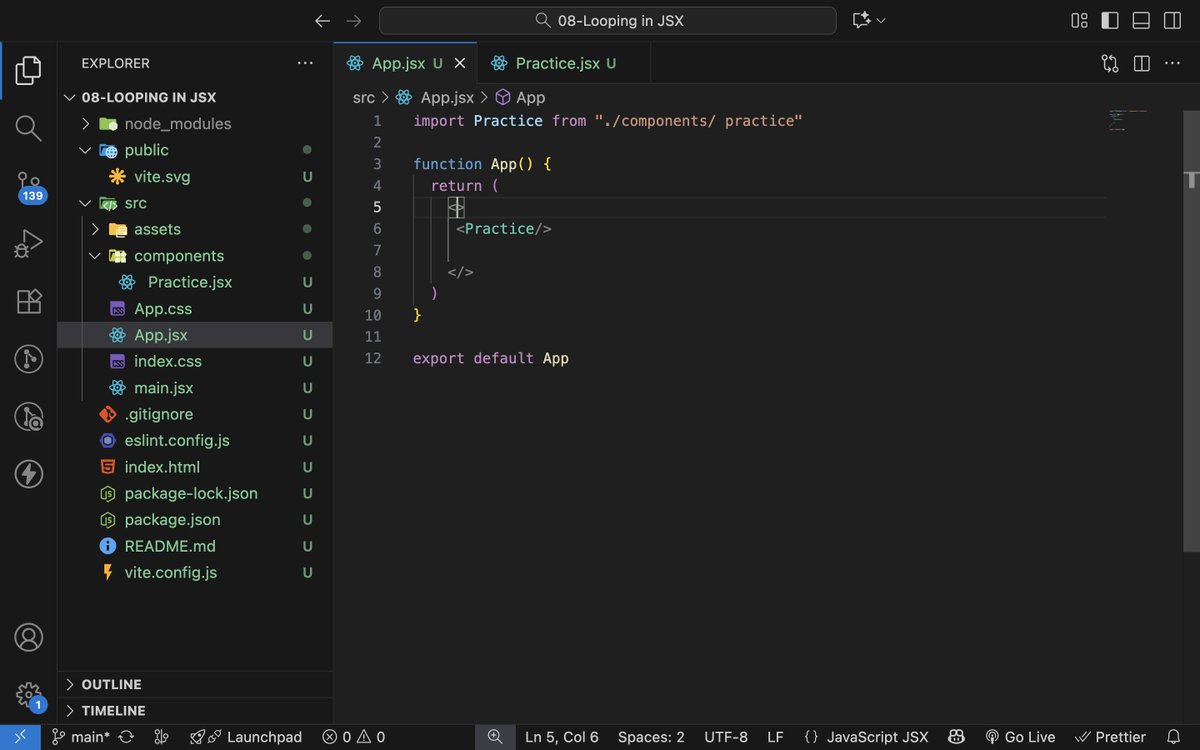The height and width of the screenshot is (750, 1200).
Task: Open the Extensions panel icon
Action: [28, 301]
